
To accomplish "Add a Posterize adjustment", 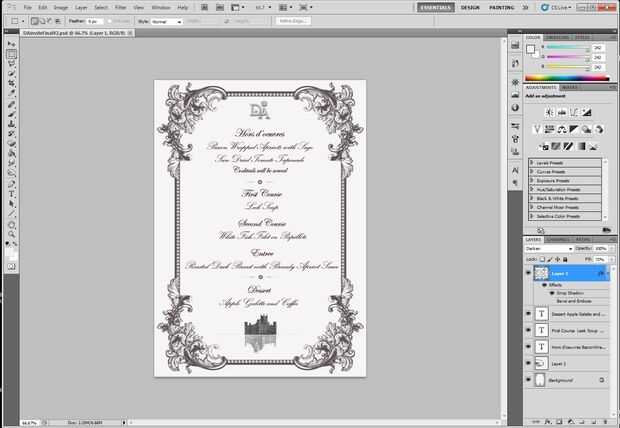I will coord(556,147).
